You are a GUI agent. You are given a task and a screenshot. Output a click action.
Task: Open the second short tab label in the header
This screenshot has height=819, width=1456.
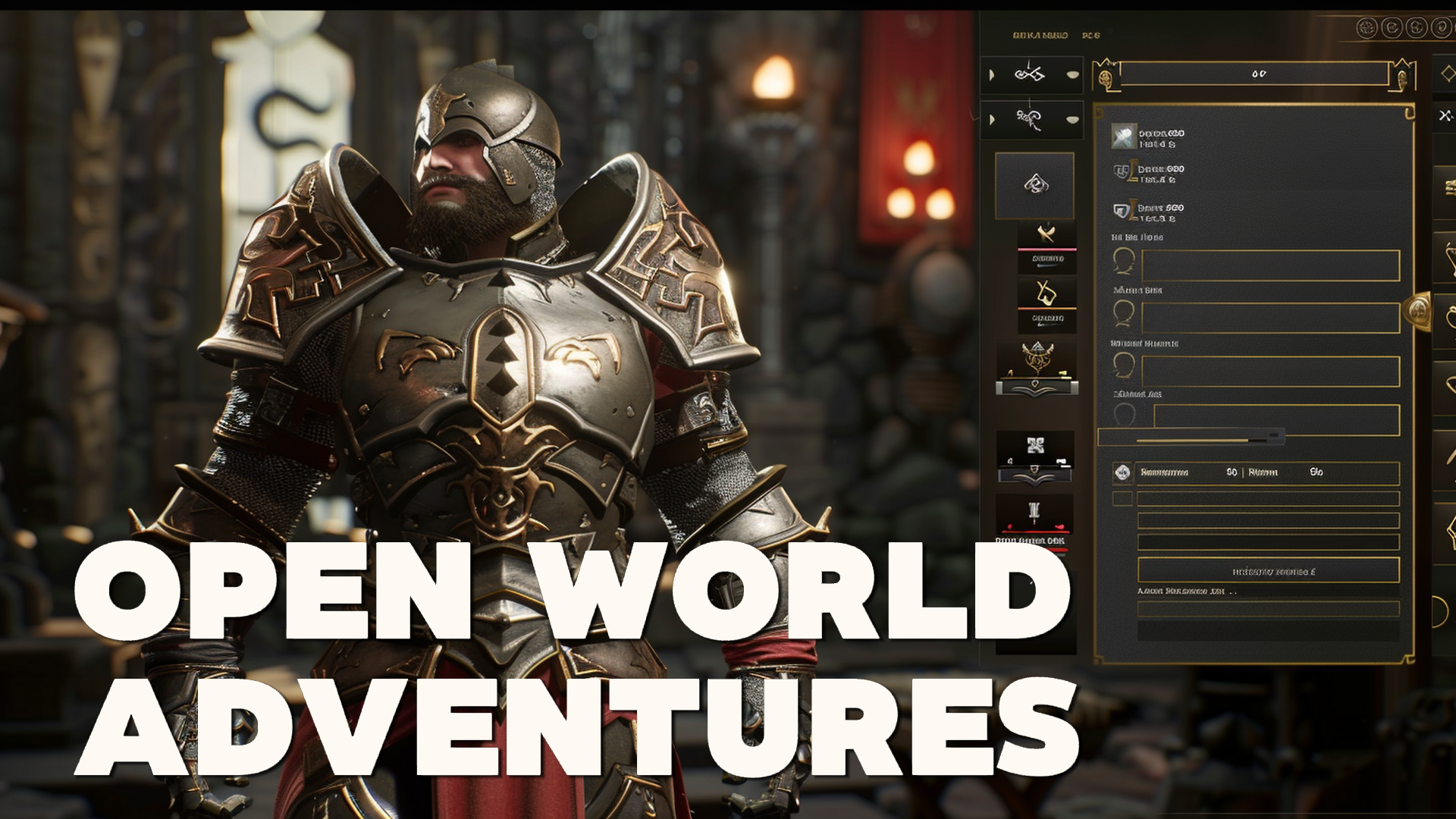[1090, 36]
